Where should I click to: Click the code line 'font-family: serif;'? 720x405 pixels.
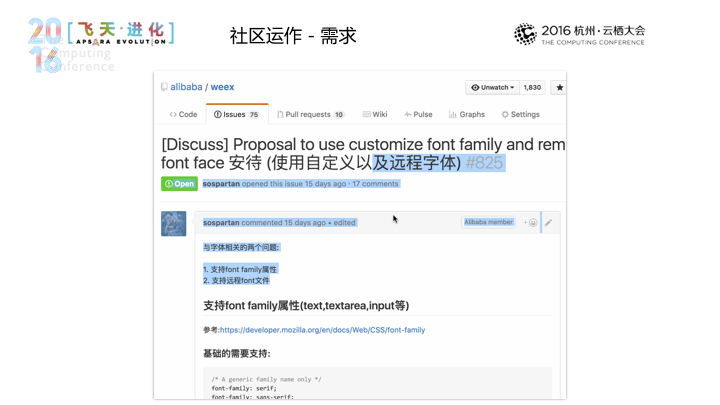click(244, 388)
